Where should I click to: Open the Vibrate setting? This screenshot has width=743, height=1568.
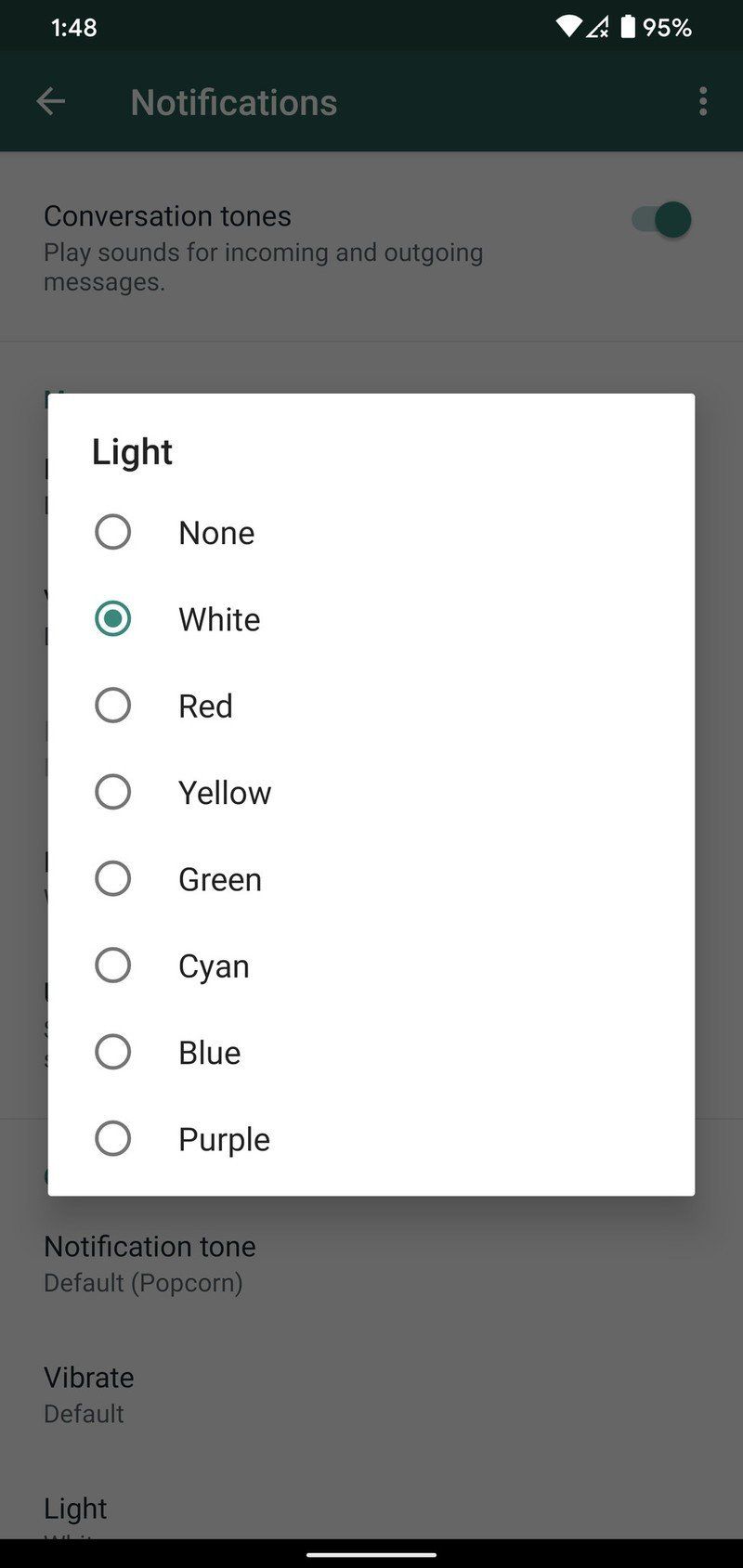tap(89, 1394)
